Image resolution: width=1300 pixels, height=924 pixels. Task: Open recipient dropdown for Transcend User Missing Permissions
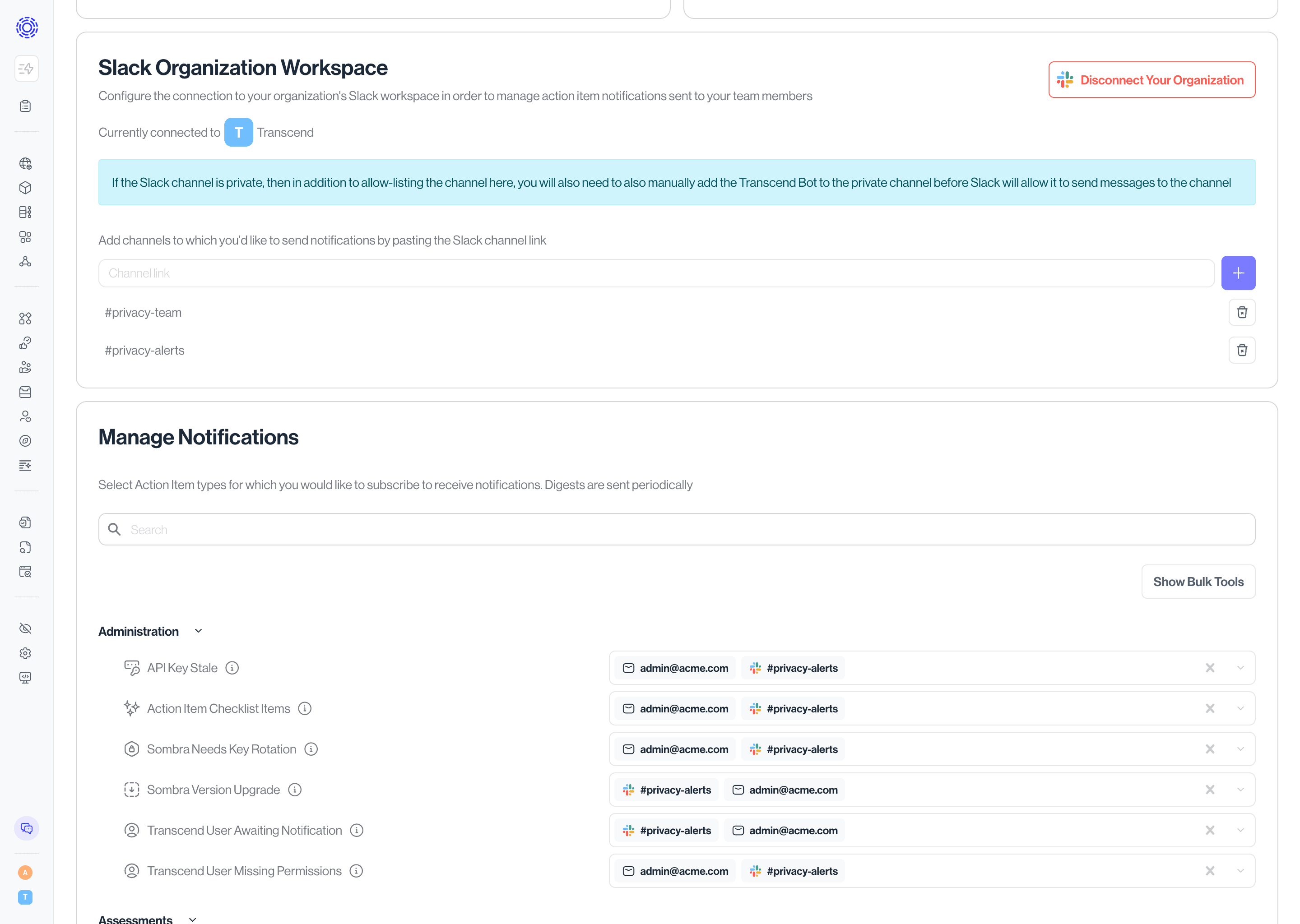point(1241,871)
